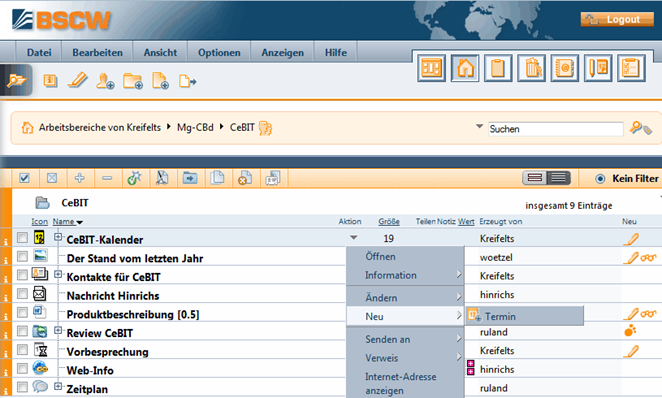Click into the Suchen search field
The width and height of the screenshot is (662, 398).
pos(556,129)
